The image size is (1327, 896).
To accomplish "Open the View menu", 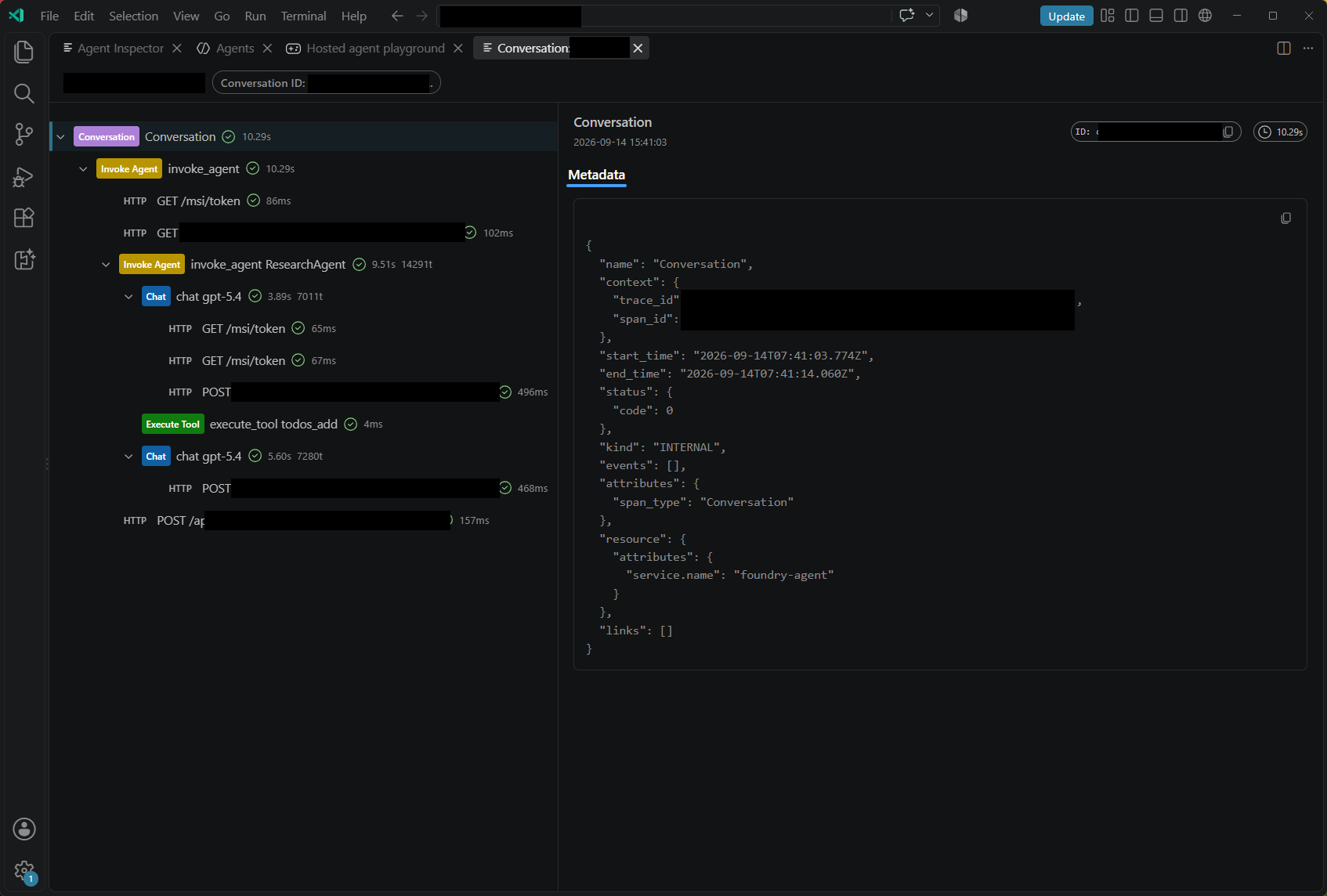I will (186, 16).
